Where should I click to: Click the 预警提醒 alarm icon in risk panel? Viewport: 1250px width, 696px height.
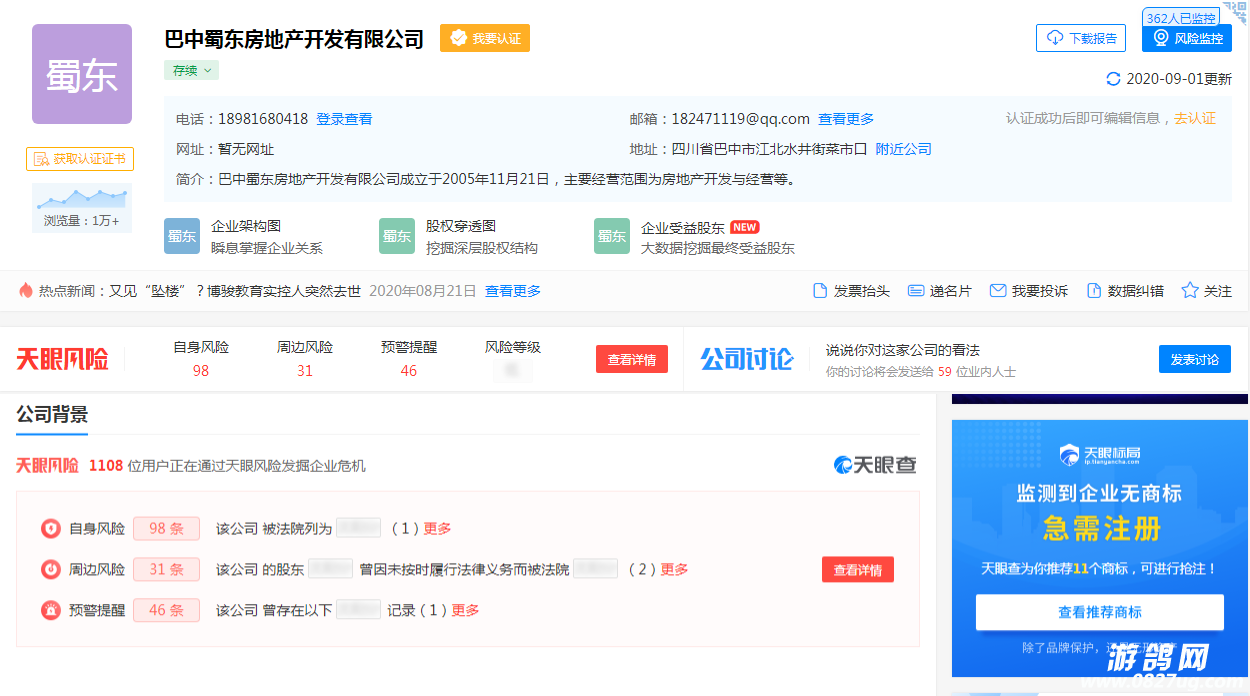click(50, 610)
